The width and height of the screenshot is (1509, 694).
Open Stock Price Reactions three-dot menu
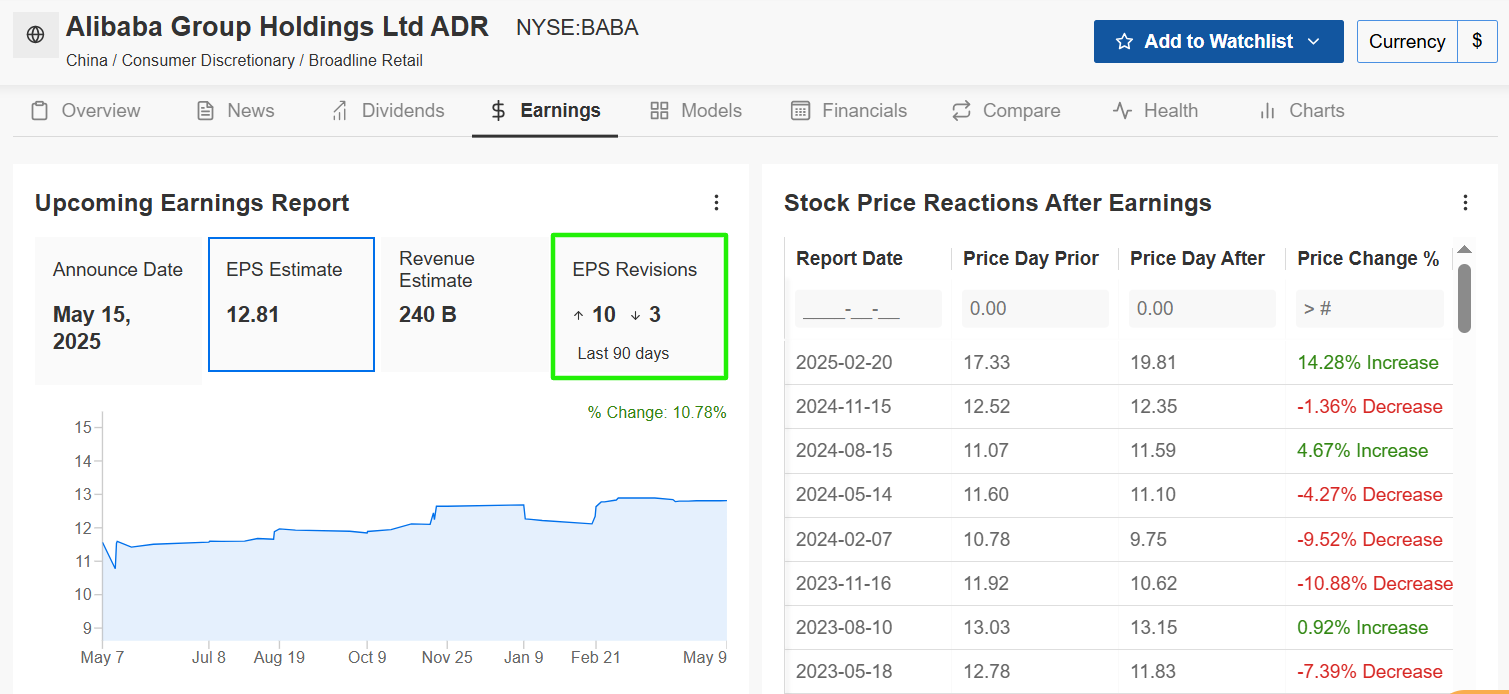1465,203
